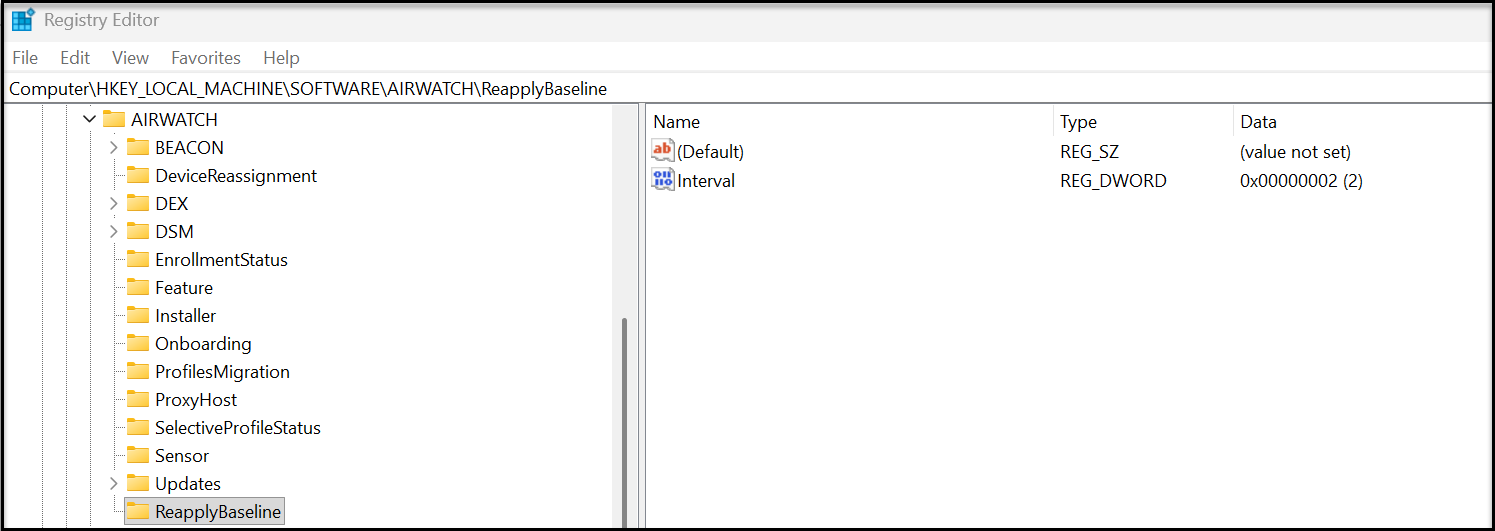This screenshot has width=1495, height=531.
Task: Expand the DSM key chevron
Action: click(114, 232)
